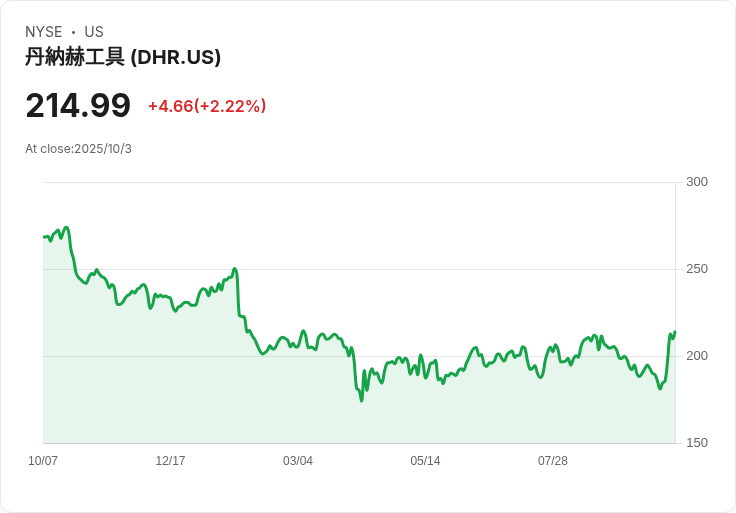This screenshot has width=736, height=513.
Task: Click the 12/17 x-axis date label
Action: coord(170,461)
